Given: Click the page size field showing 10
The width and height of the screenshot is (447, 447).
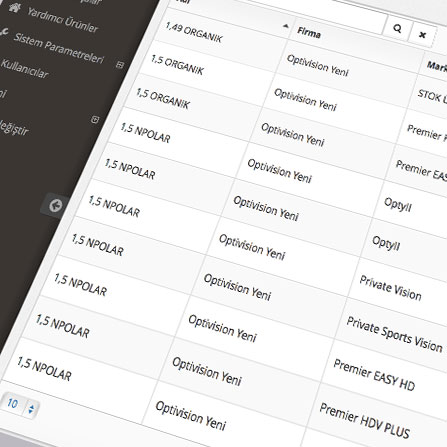Looking at the screenshot, I should point(13,404).
